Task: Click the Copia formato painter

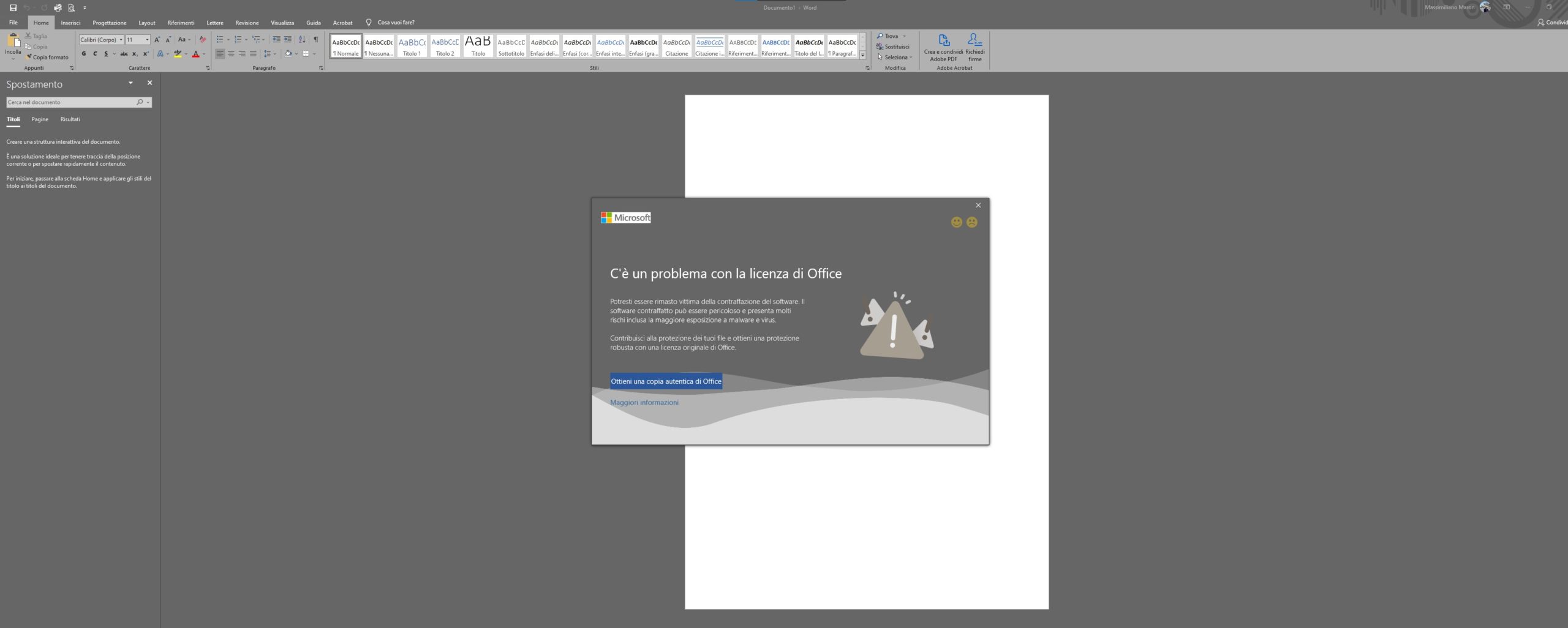Action: point(48,57)
